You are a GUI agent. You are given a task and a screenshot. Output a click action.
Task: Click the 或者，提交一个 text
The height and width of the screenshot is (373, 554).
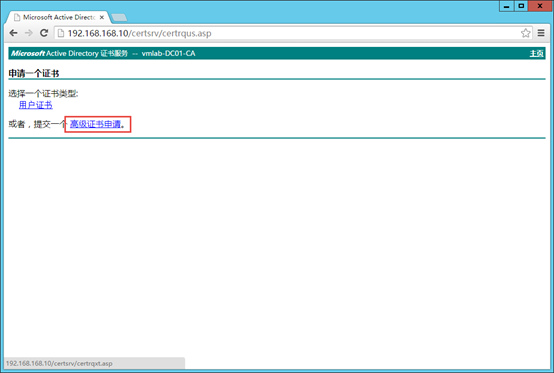(x=37, y=124)
